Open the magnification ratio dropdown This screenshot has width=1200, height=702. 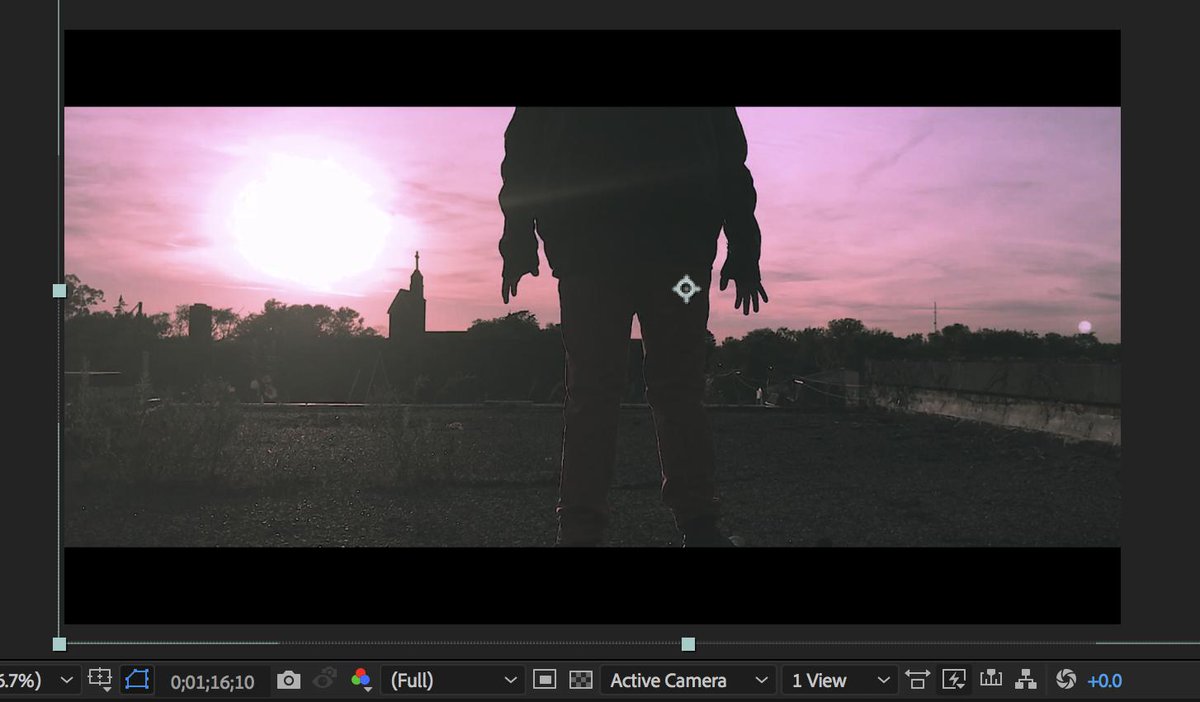tap(38, 681)
